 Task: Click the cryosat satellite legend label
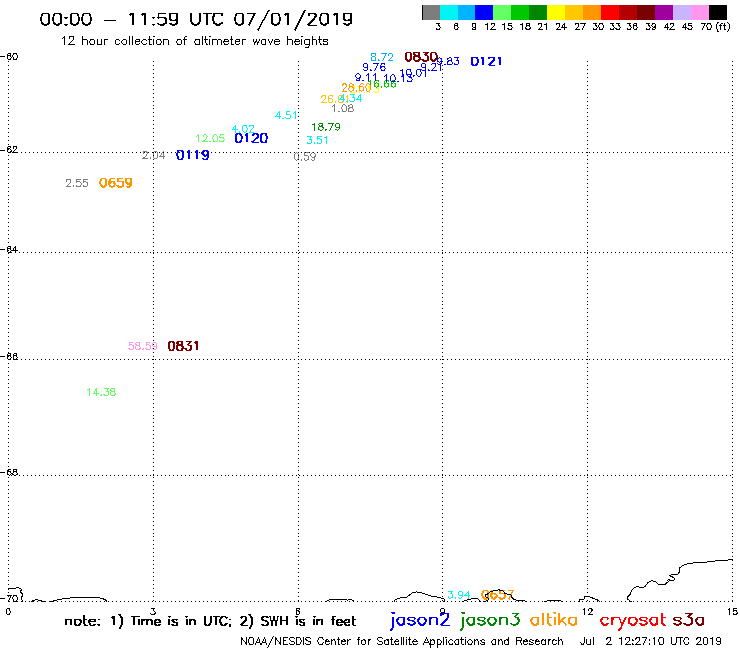[633, 620]
